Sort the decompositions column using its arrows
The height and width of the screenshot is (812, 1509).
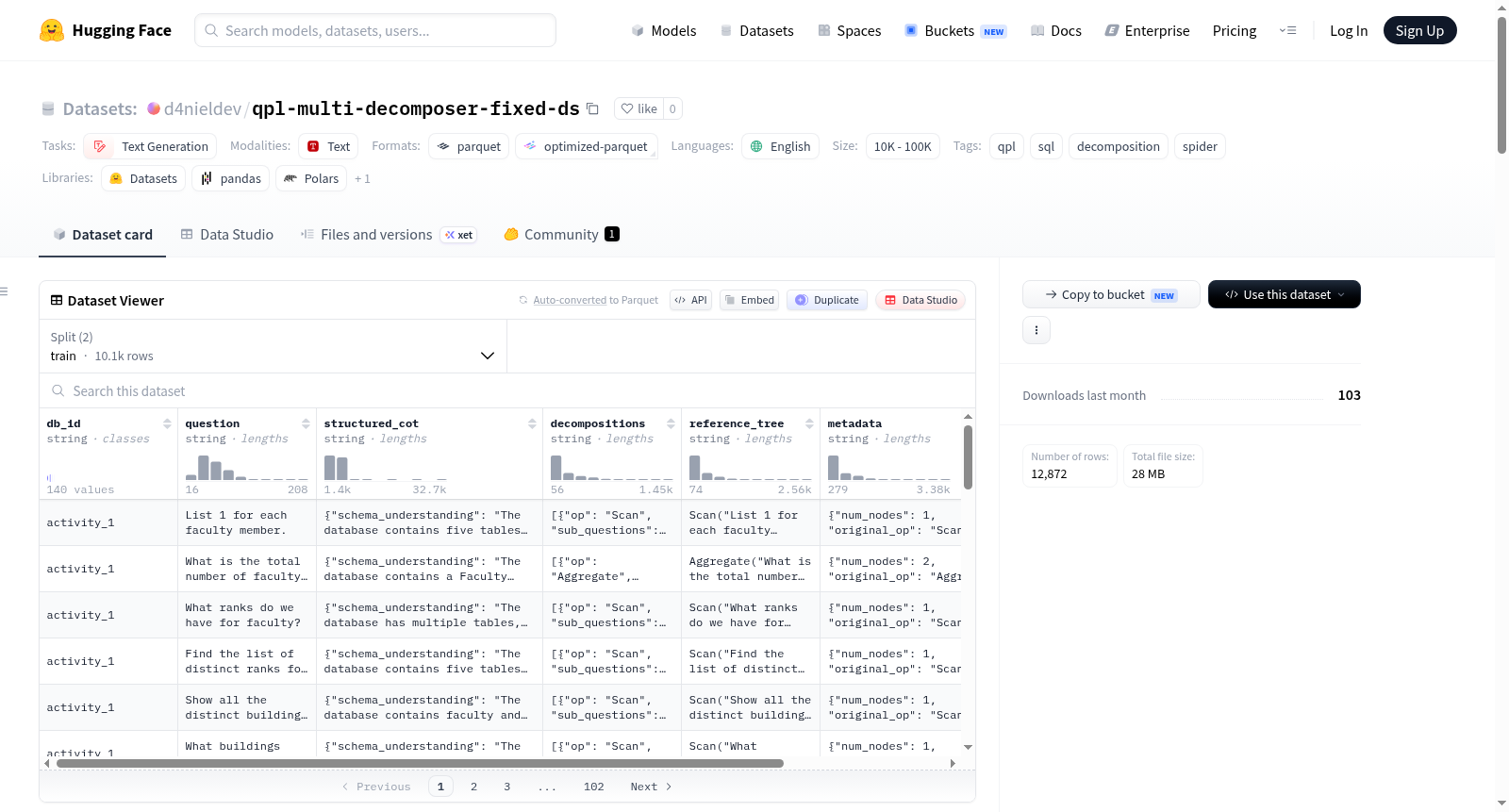[x=671, y=423]
